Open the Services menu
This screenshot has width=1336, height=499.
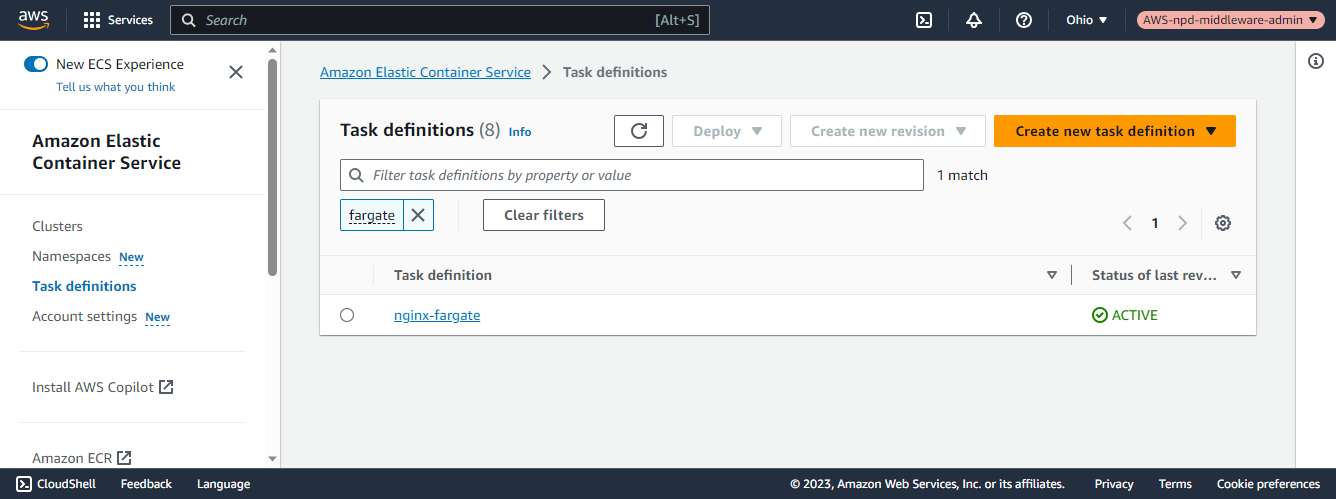coord(118,20)
